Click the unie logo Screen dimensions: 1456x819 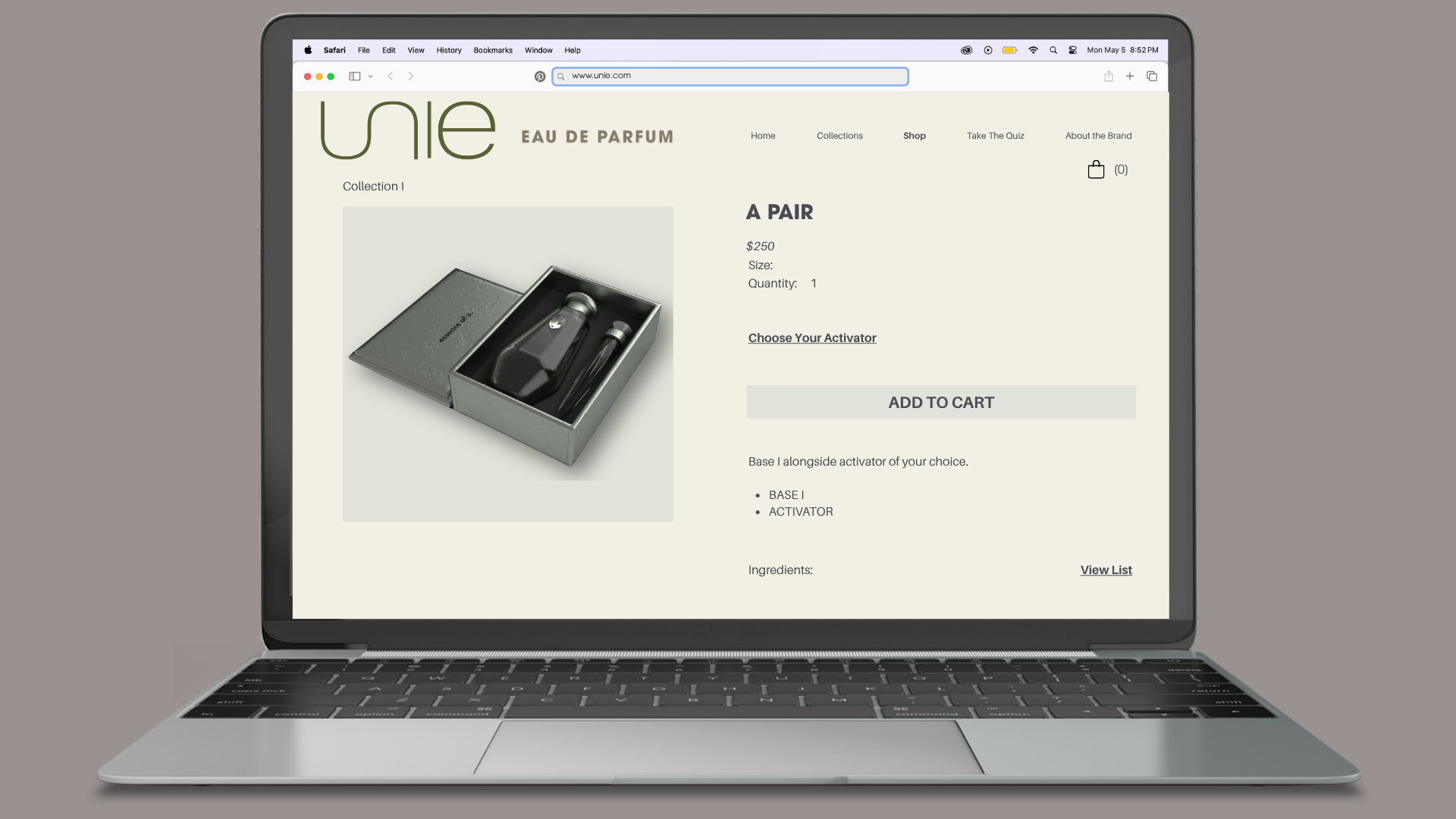[x=408, y=130]
